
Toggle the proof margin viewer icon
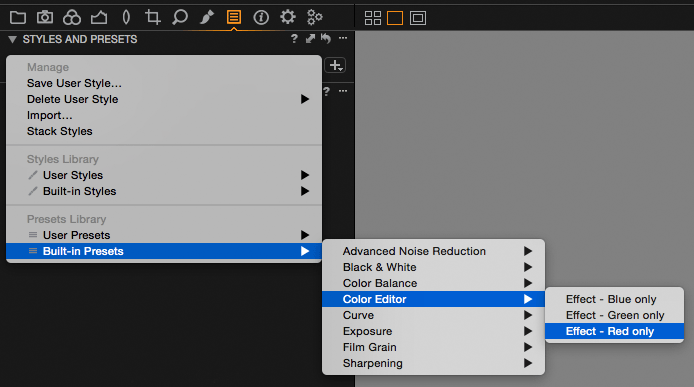418,18
